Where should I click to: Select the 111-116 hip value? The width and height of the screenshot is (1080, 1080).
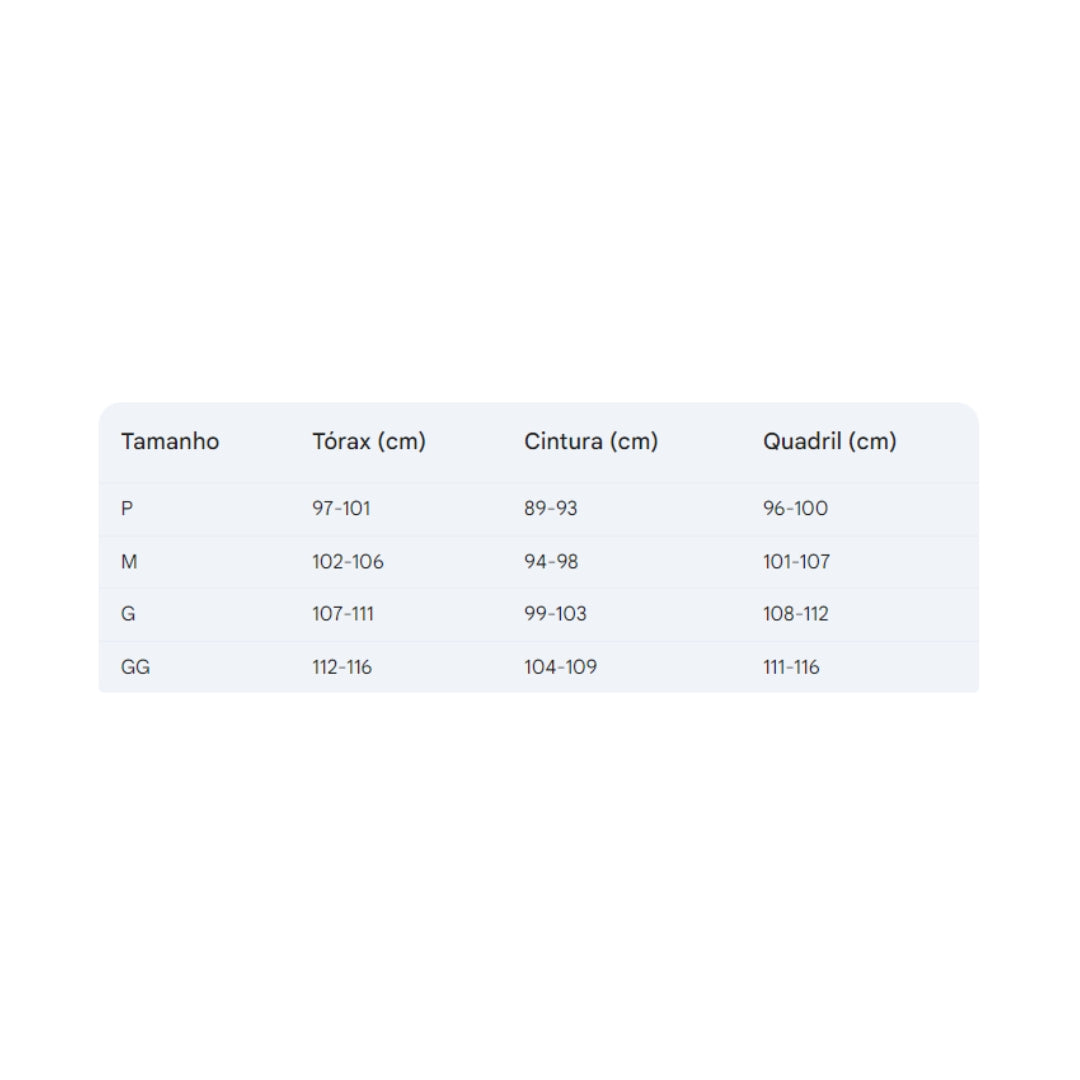click(x=791, y=667)
